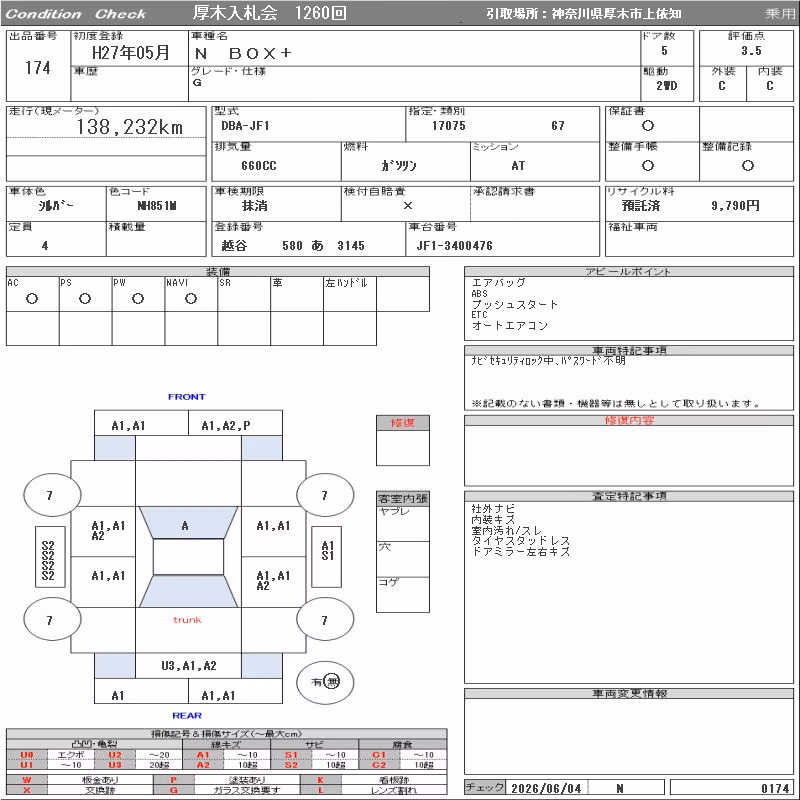Screen dimensions: 800x800
Task: Click the ヤブレ cell under 客室内張
Action: pos(403,524)
